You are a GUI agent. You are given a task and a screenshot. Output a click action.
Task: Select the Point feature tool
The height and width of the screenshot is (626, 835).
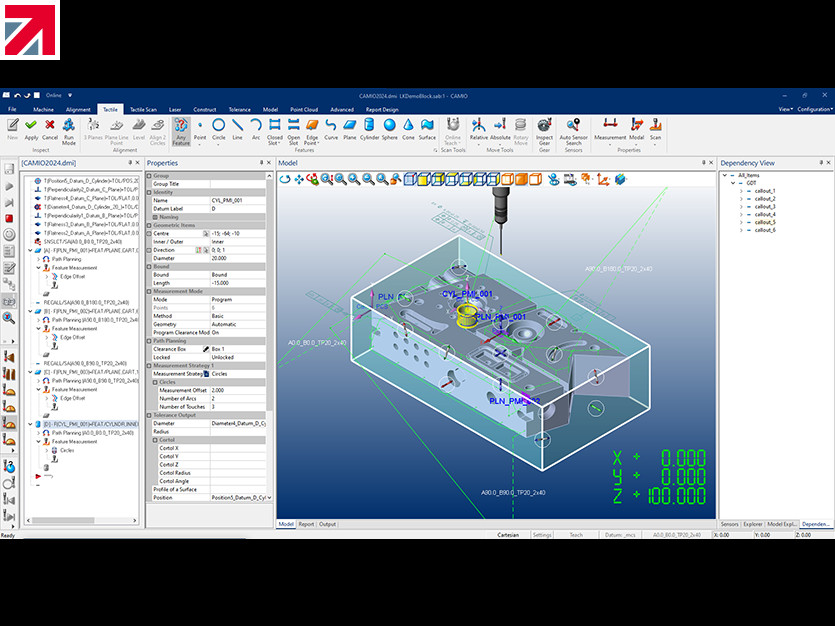[200, 129]
